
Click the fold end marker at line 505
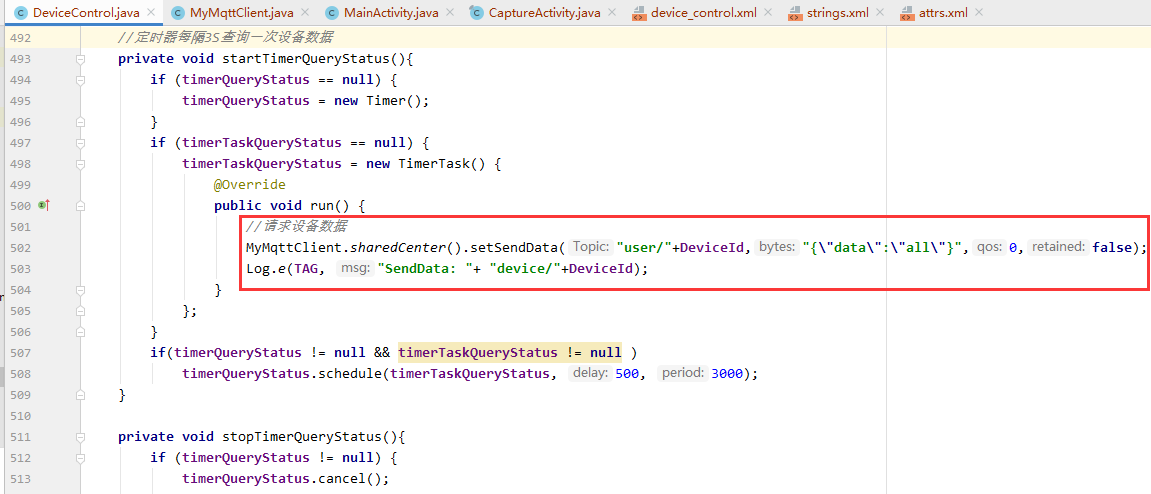pyautogui.click(x=80, y=310)
